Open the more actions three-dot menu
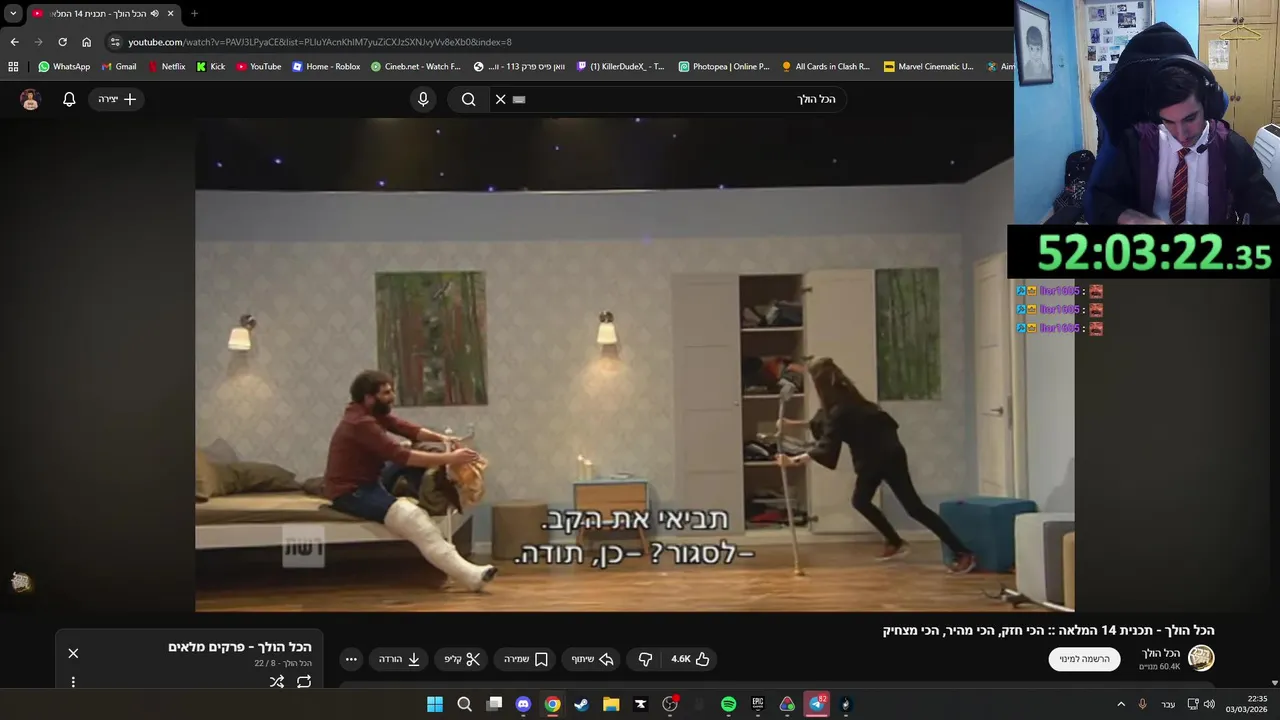 coord(351,659)
